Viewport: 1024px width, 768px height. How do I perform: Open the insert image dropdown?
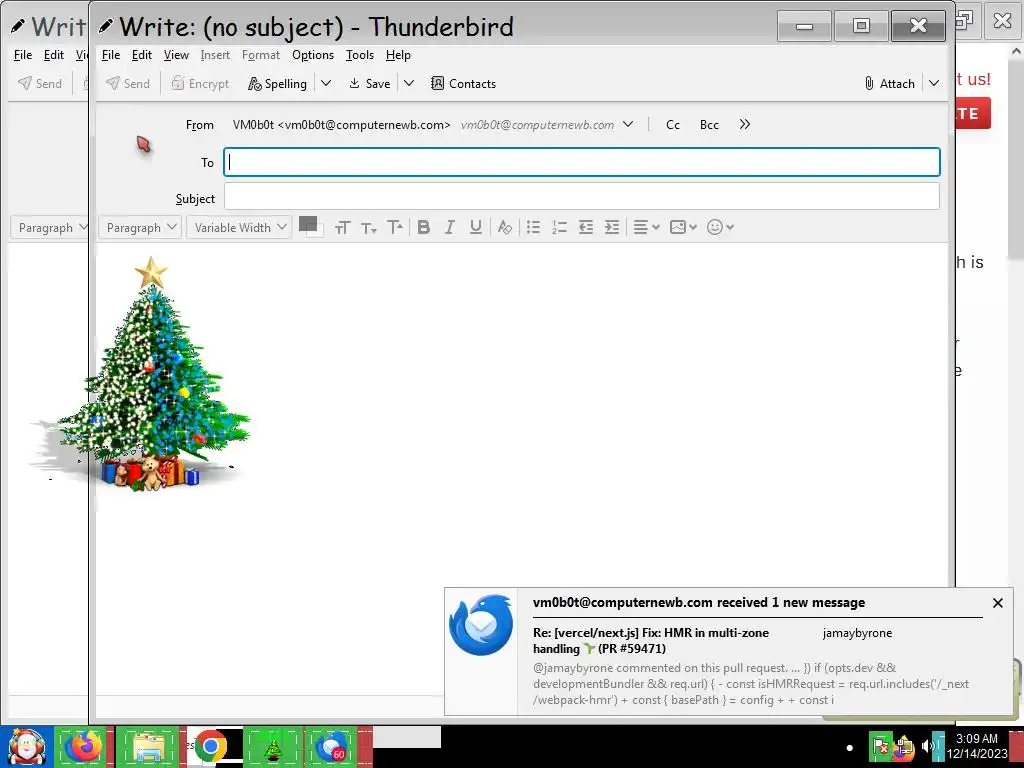coord(683,227)
